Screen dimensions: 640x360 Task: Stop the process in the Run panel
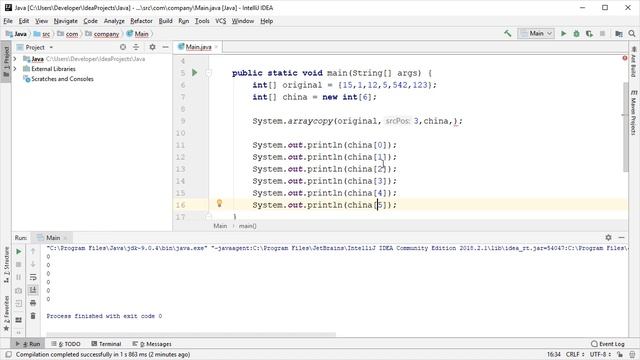point(18,264)
